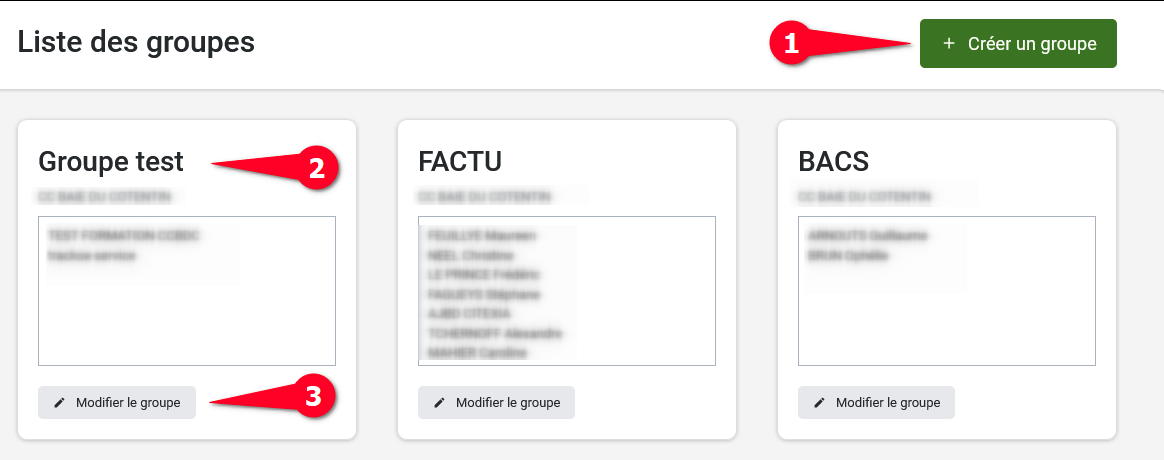Open Modifier le groupe label for Groupe test

pyautogui.click(x=128, y=403)
